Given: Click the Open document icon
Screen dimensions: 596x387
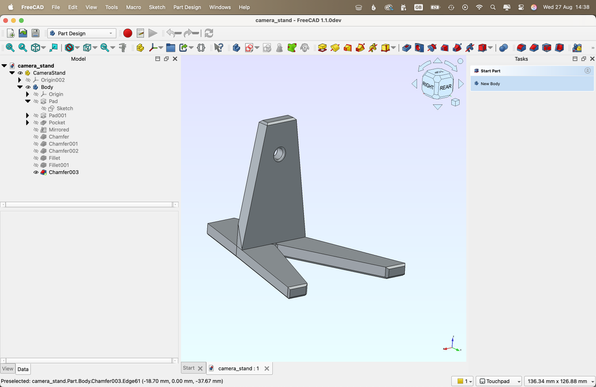Looking at the screenshot, I should coord(23,33).
